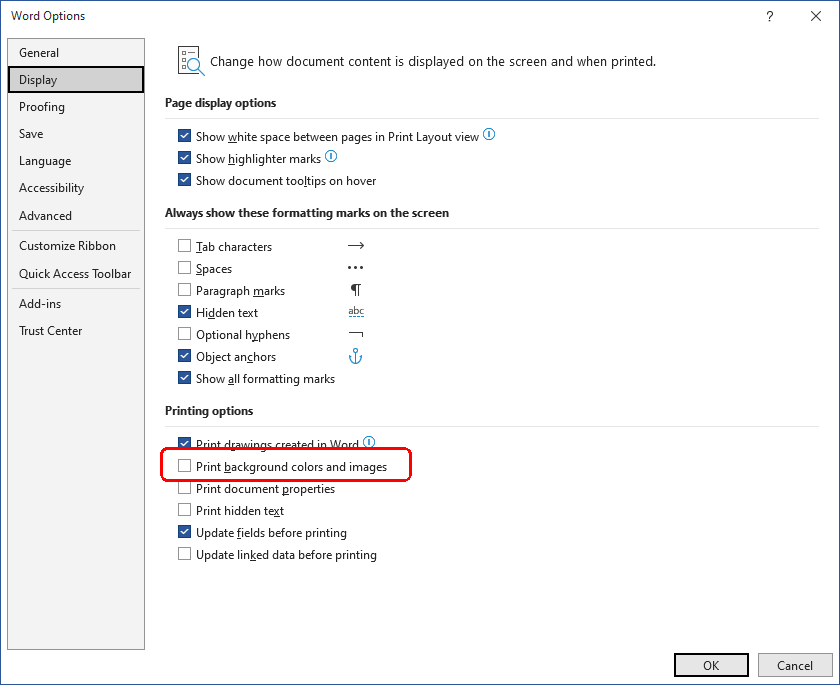Enable Print hidden text checkbox
This screenshot has height=685, width=840.
(184, 510)
